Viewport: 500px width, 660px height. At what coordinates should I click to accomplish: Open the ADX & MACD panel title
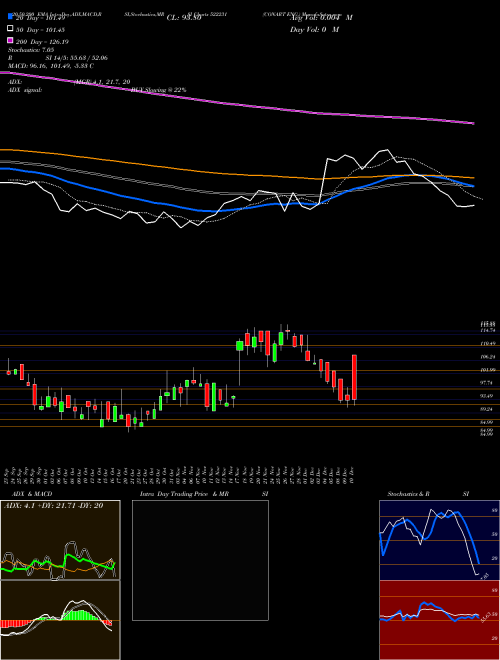[32, 494]
